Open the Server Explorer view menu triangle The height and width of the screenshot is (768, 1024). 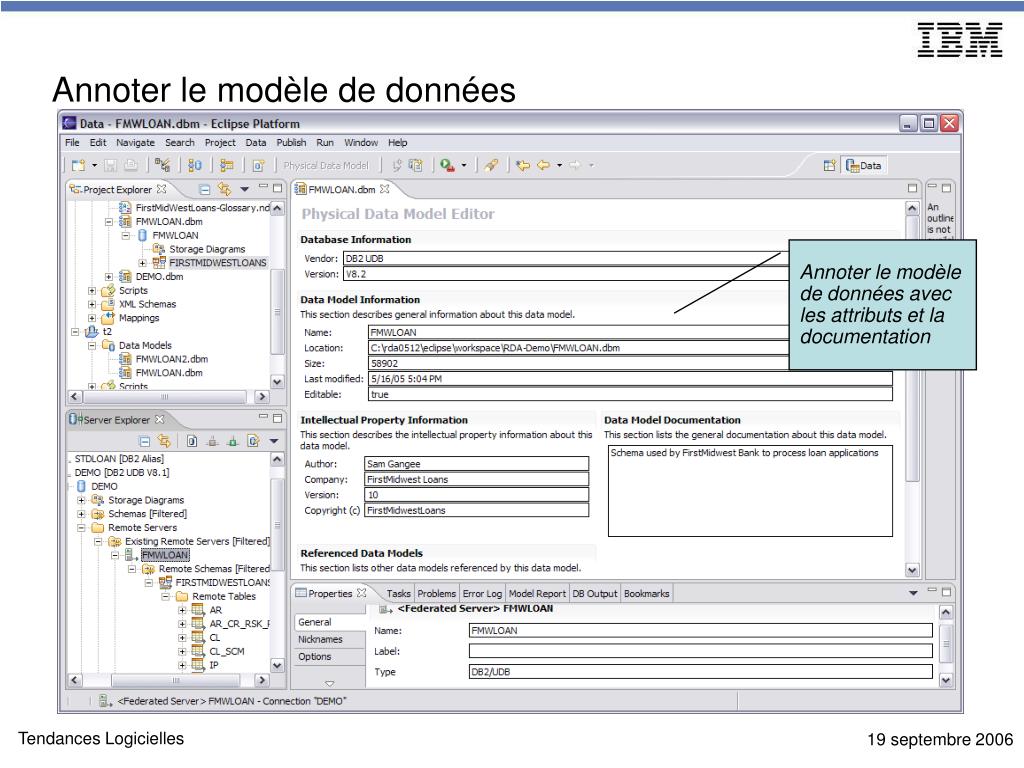[x=274, y=441]
